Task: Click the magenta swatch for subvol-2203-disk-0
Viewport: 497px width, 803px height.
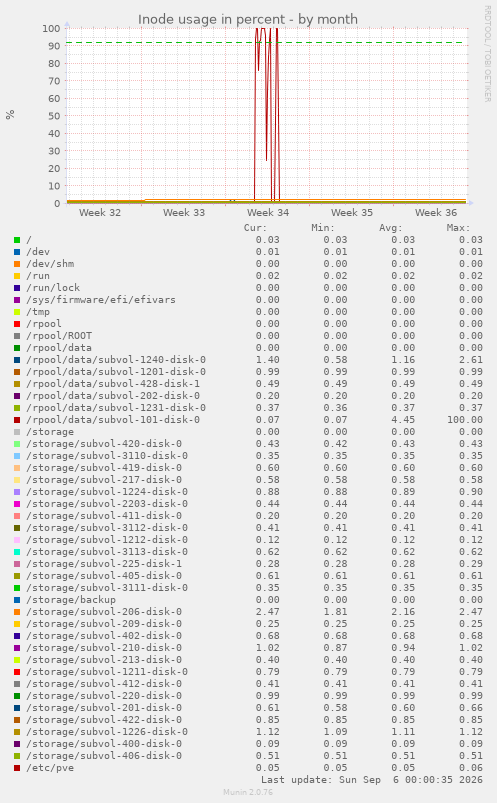Action: tap(17, 504)
